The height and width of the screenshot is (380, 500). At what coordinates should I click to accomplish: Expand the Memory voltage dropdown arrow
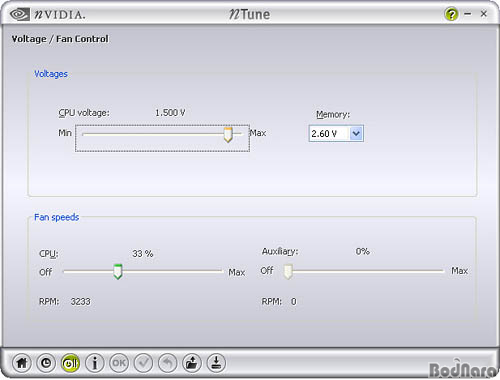click(x=356, y=134)
